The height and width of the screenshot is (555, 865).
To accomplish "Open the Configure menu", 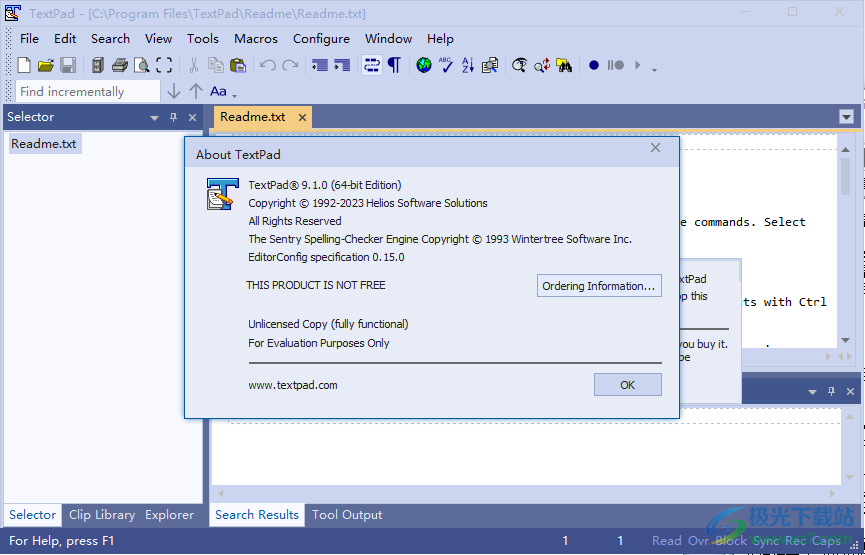I will [321, 39].
